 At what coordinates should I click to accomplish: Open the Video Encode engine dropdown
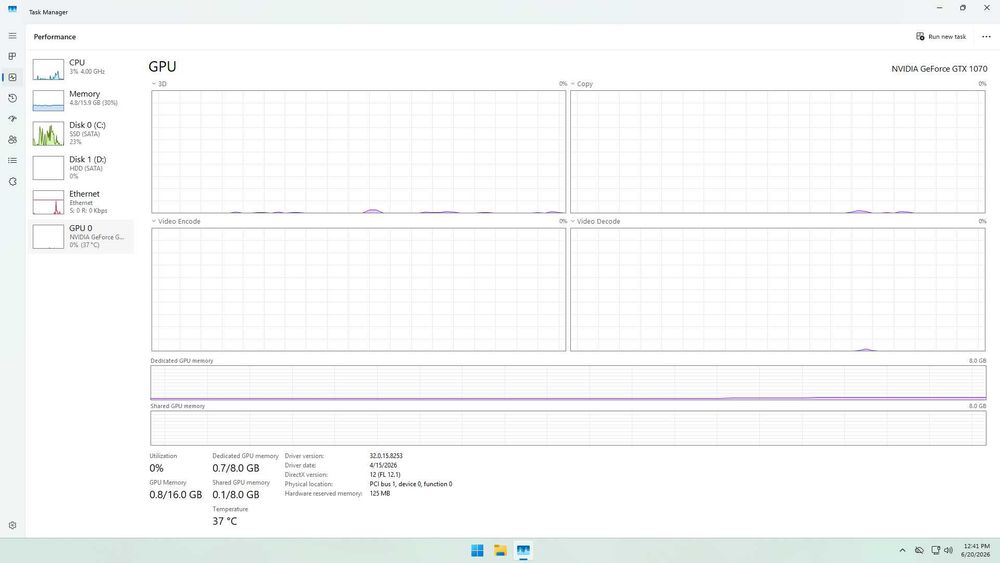(176, 221)
